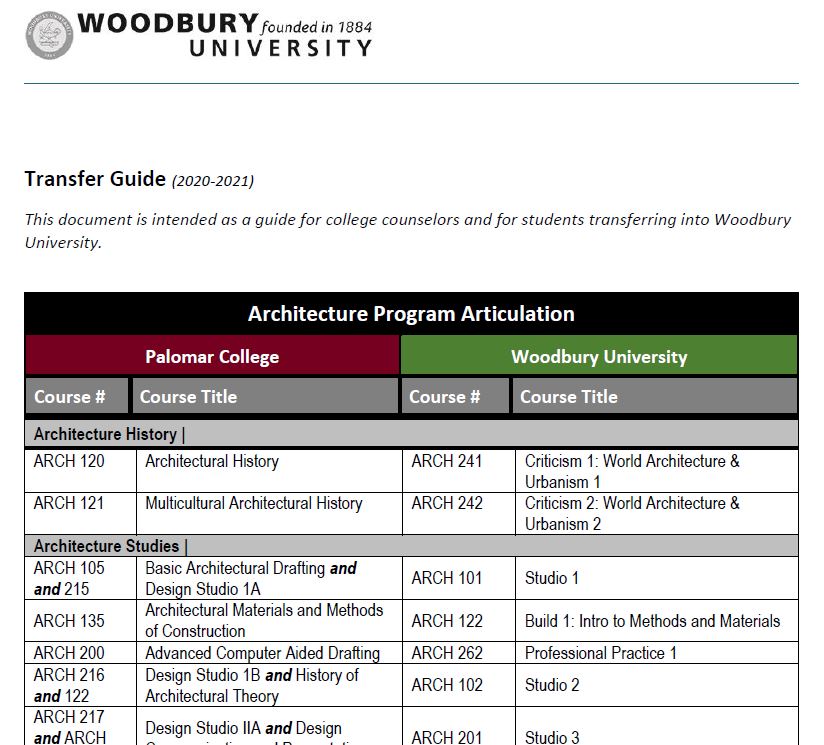Click the Architecture Program Articulation header
Screen dimensions: 824x745
[411, 314]
